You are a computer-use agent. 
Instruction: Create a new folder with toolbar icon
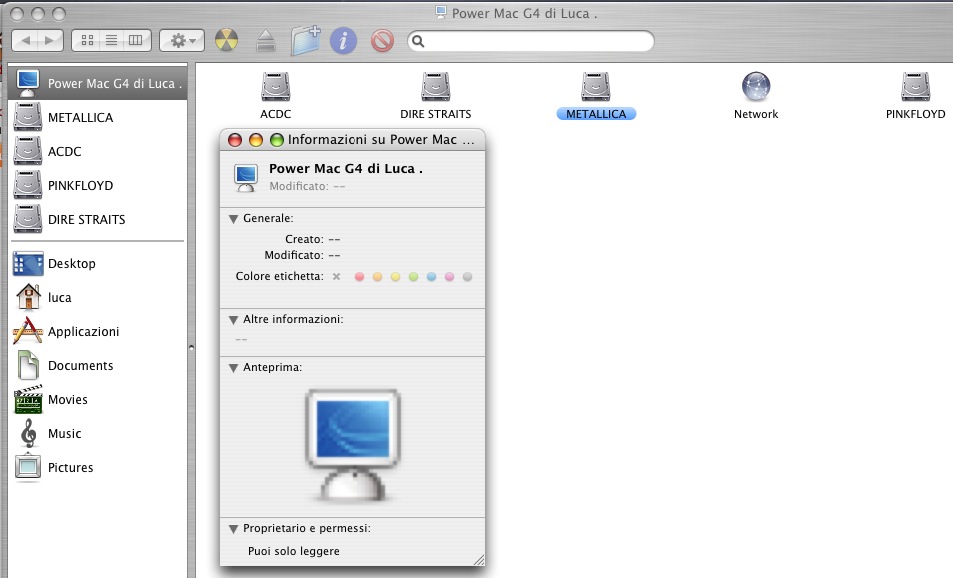(x=305, y=41)
